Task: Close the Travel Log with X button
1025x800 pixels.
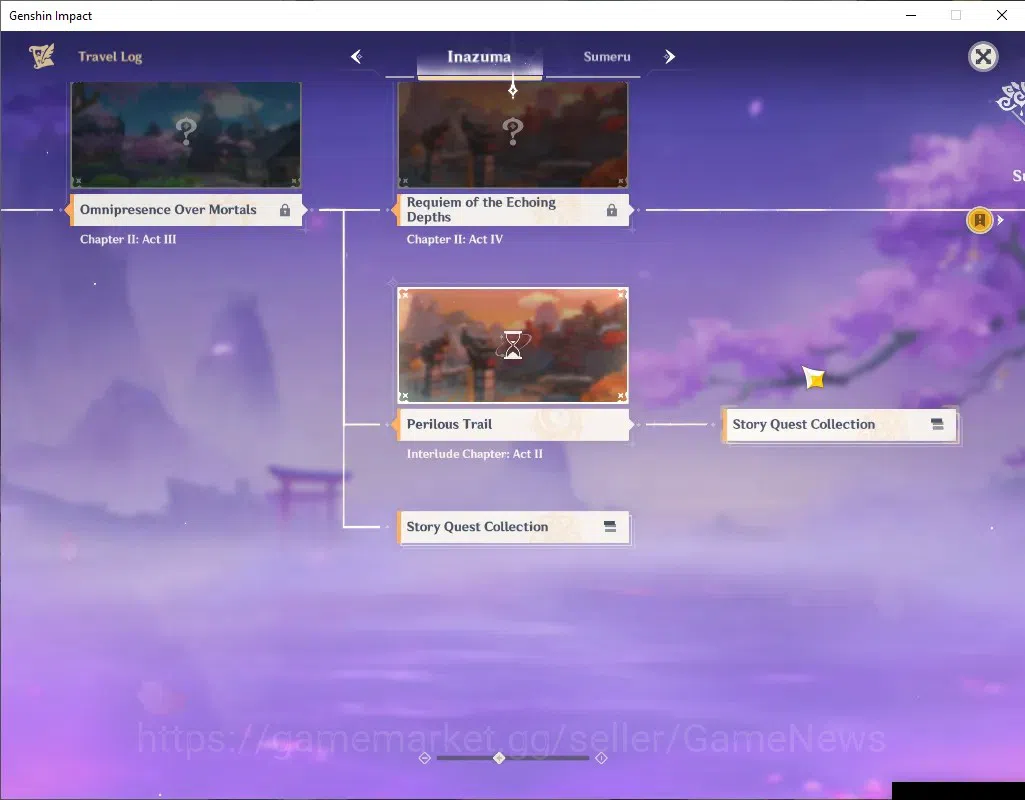Action: (x=983, y=57)
